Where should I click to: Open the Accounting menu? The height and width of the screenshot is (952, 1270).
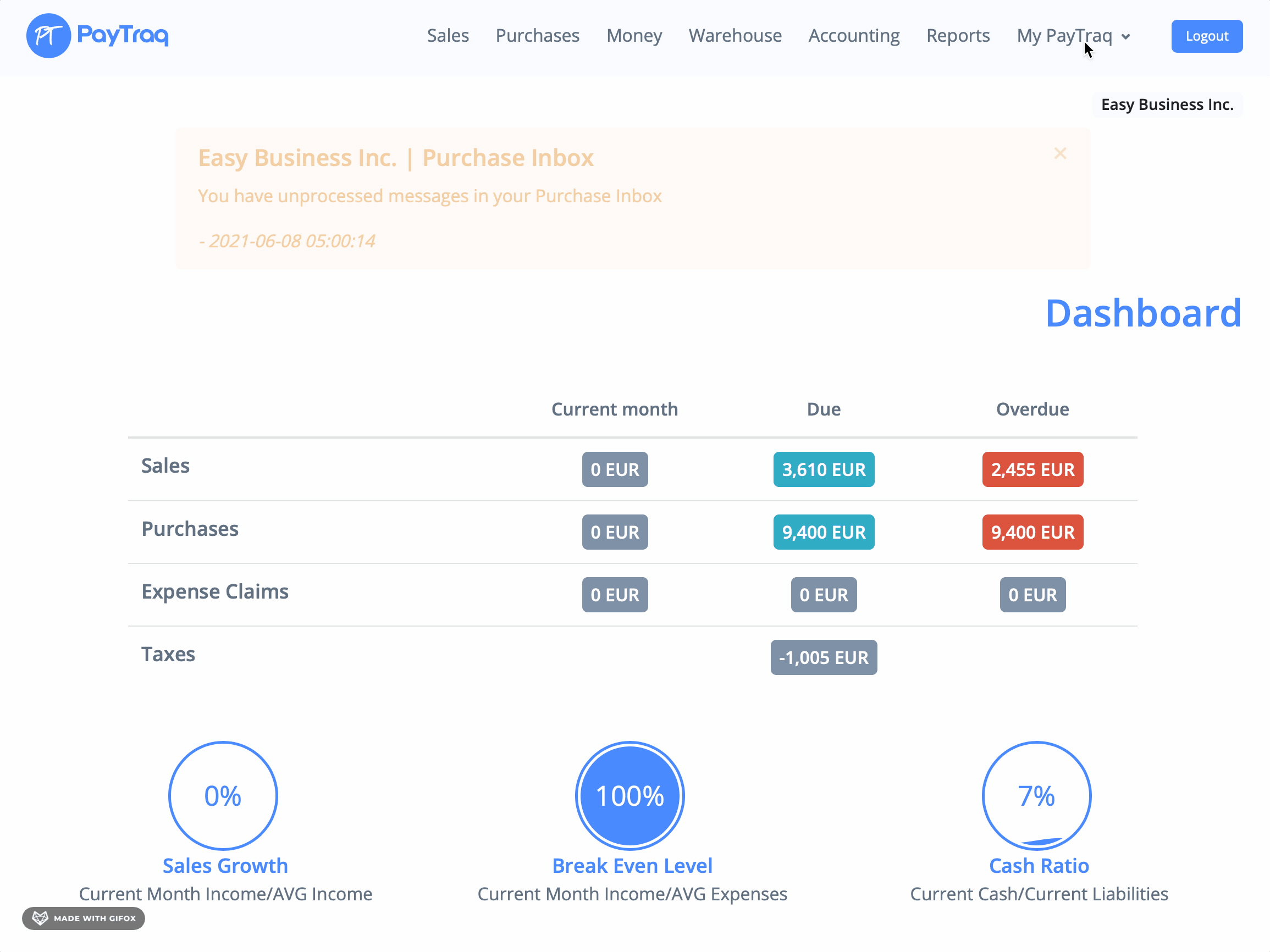click(854, 36)
